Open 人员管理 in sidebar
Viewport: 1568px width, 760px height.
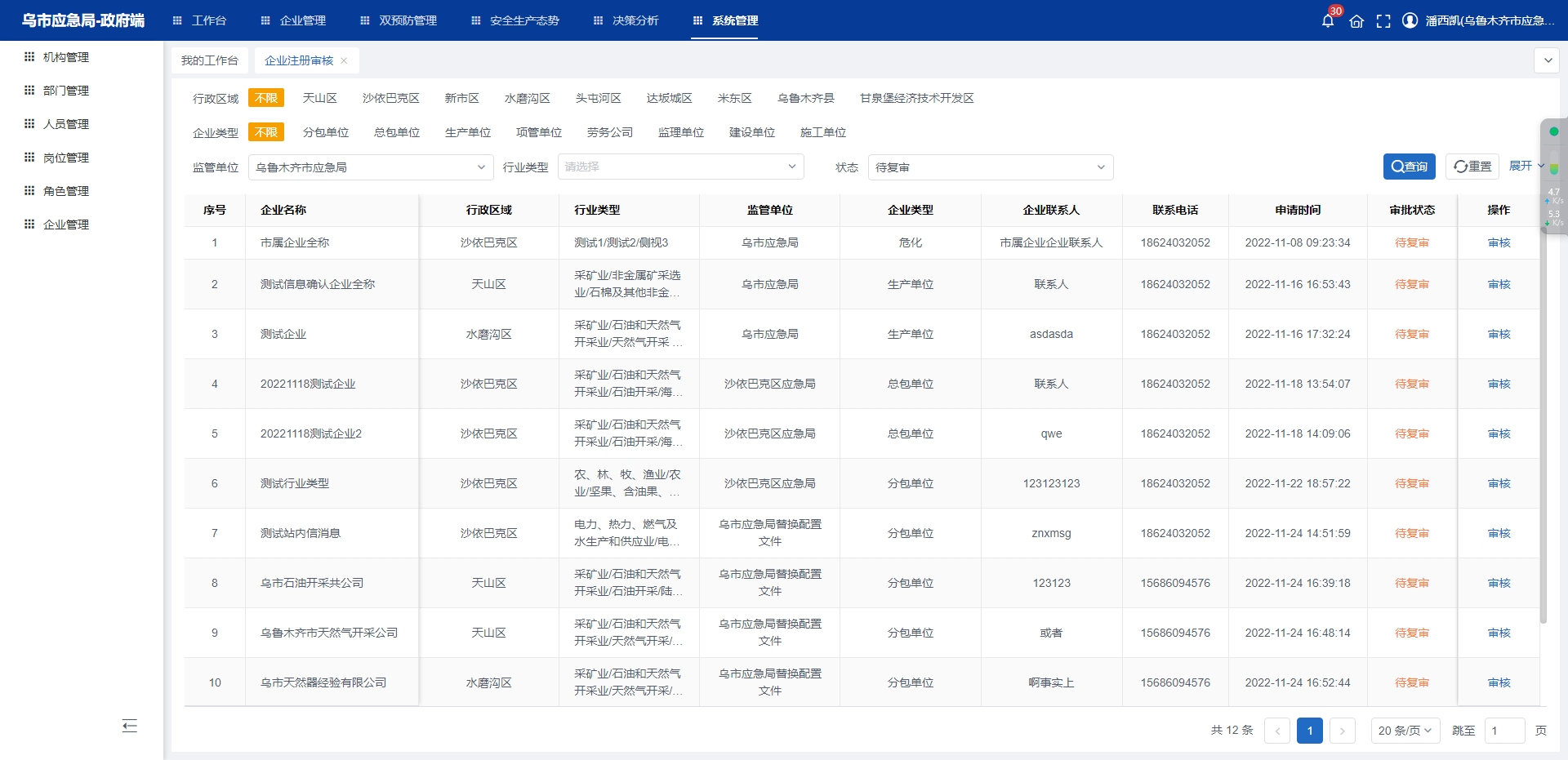66,124
